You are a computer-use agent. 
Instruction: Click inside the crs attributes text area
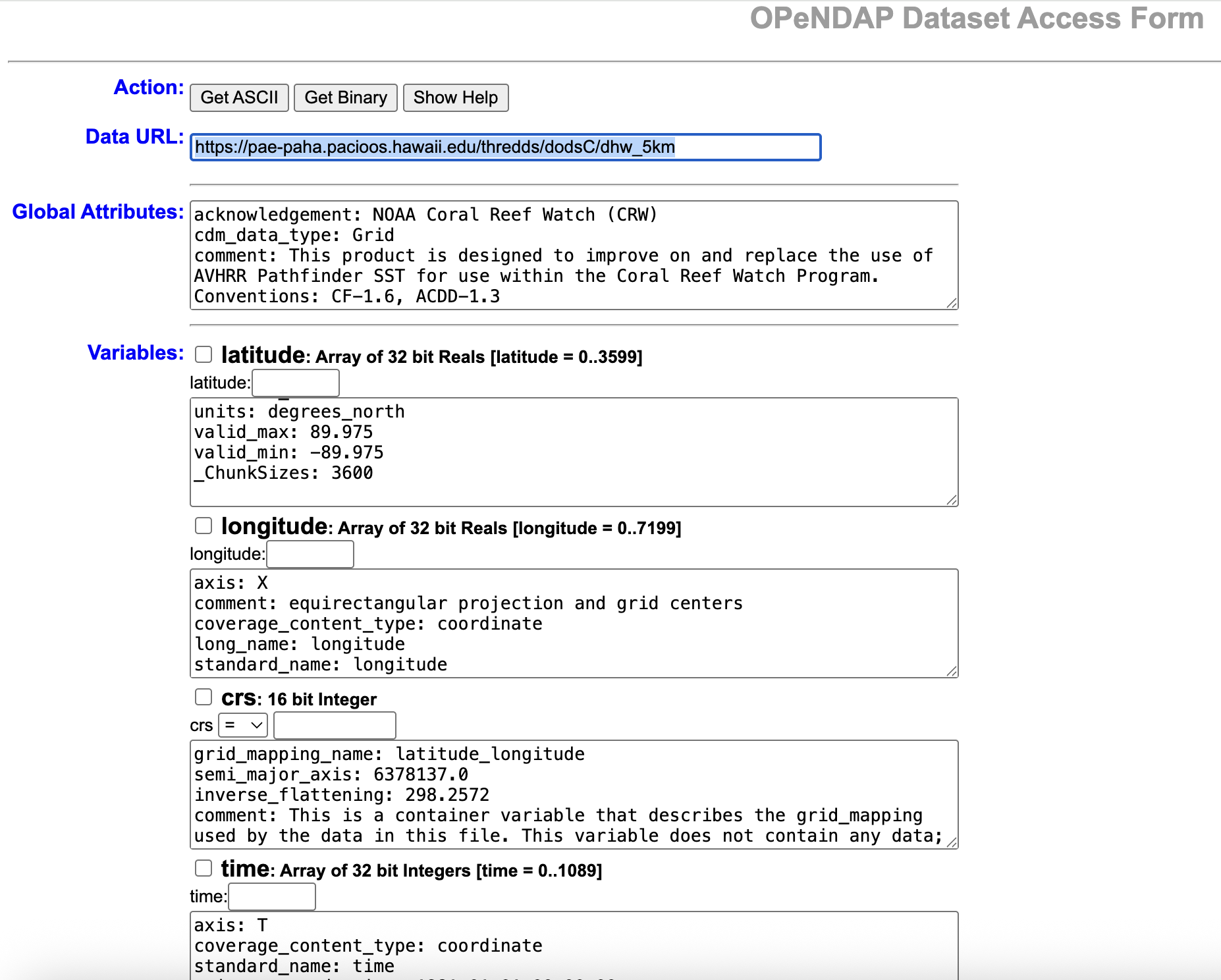574,794
